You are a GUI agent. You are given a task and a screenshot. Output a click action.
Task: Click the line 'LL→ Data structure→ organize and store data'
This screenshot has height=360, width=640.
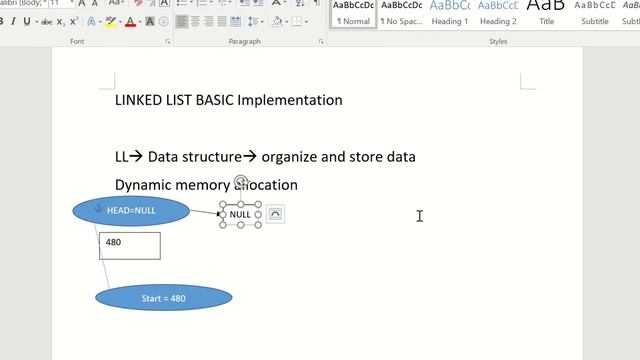pos(265,157)
